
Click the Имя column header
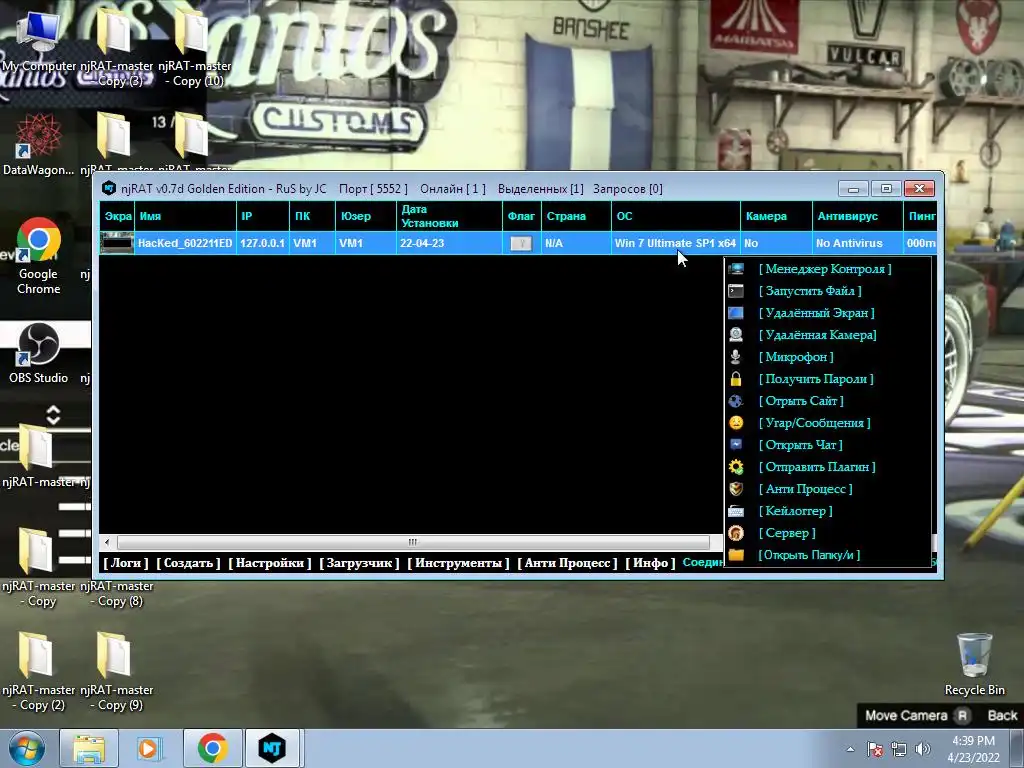point(185,216)
